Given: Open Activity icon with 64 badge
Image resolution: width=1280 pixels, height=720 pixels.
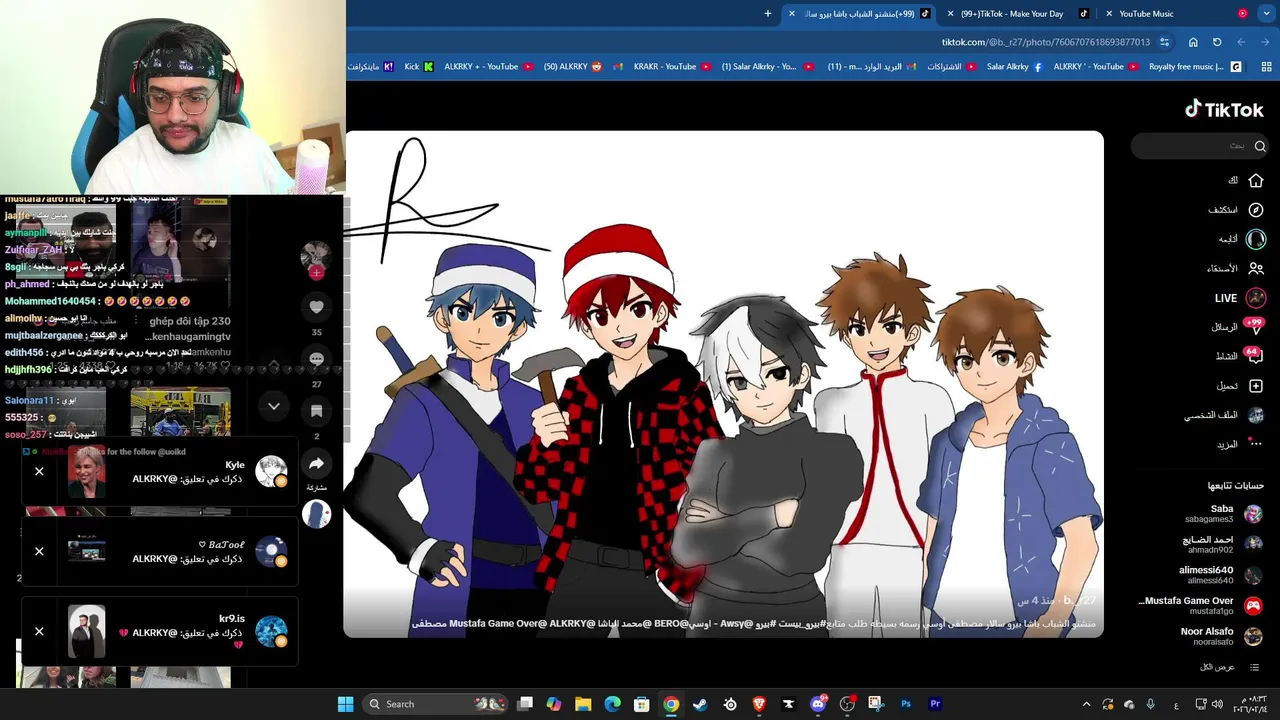Looking at the screenshot, I should [x=1255, y=356].
